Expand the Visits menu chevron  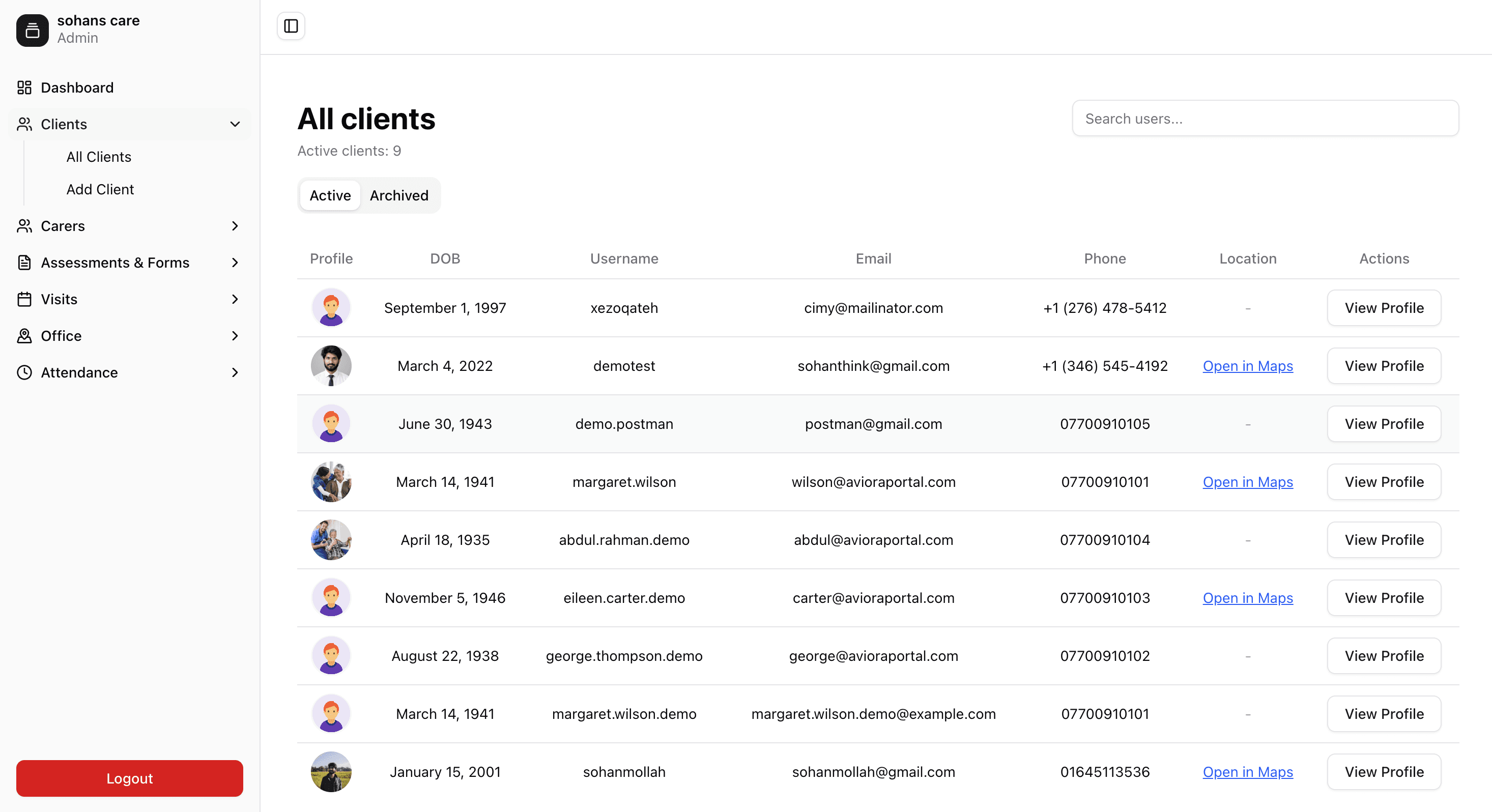(x=235, y=299)
